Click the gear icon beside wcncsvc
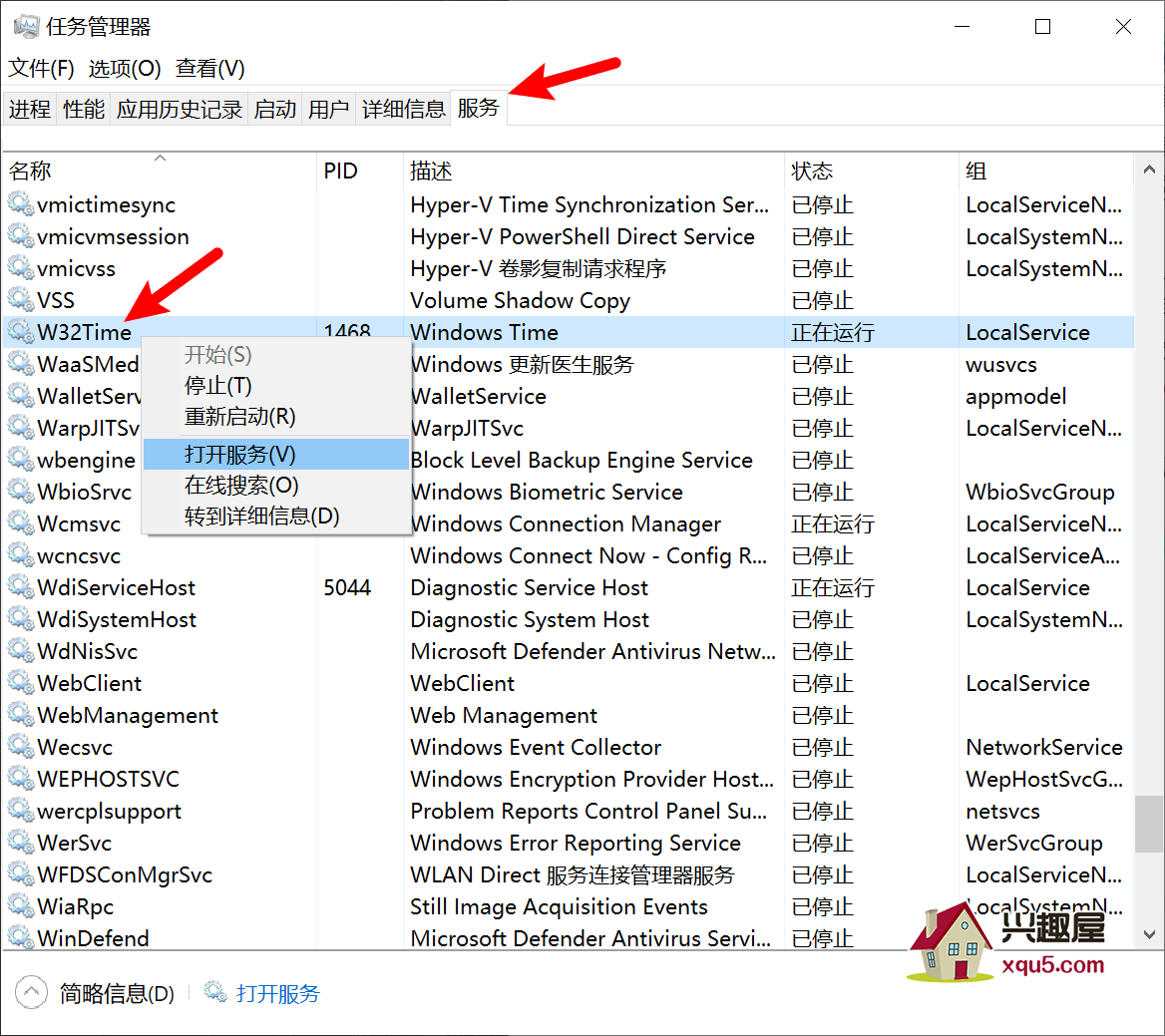This screenshot has height=1036, width=1165. click(21, 555)
